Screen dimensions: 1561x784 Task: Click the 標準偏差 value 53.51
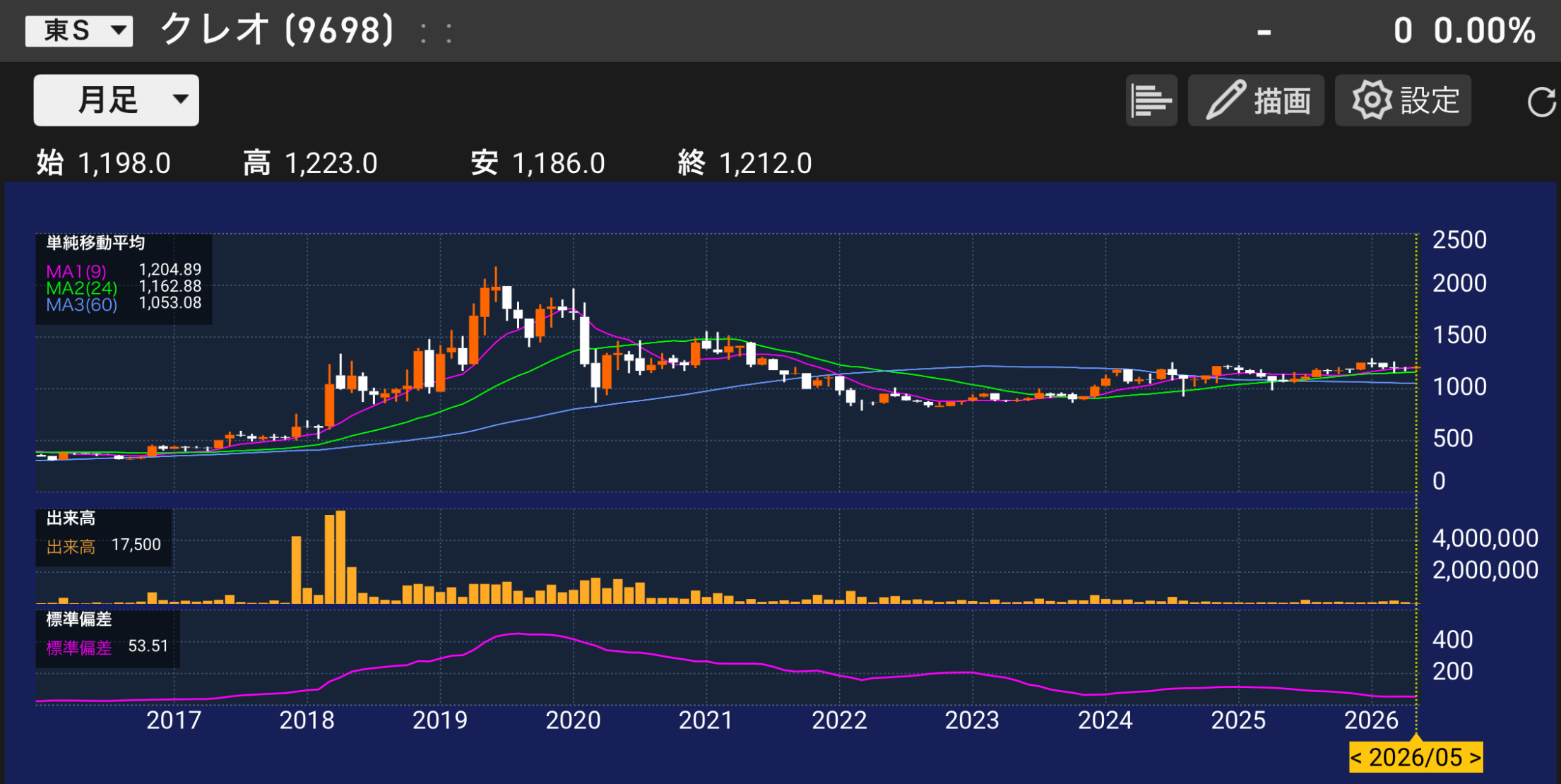[148, 646]
